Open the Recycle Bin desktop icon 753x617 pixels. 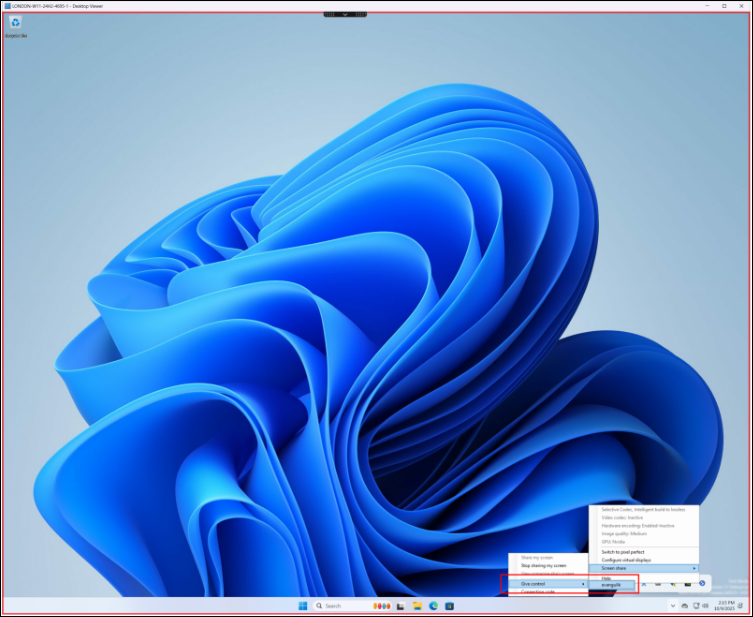(16, 24)
